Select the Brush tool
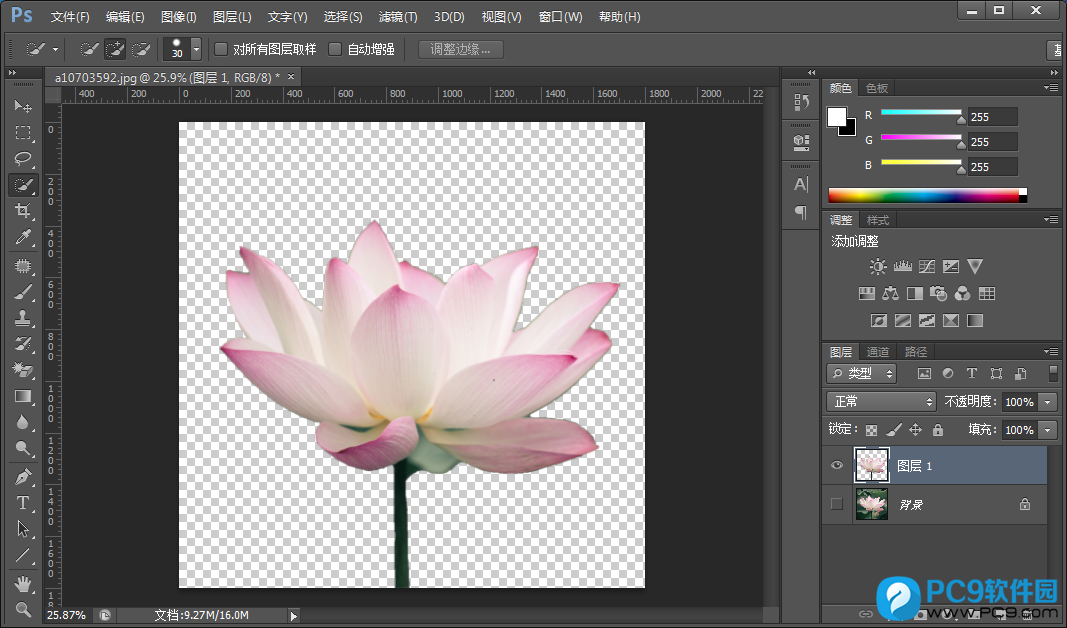Viewport: 1067px width, 628px height. pyautogui.click(x=23, y=292)
